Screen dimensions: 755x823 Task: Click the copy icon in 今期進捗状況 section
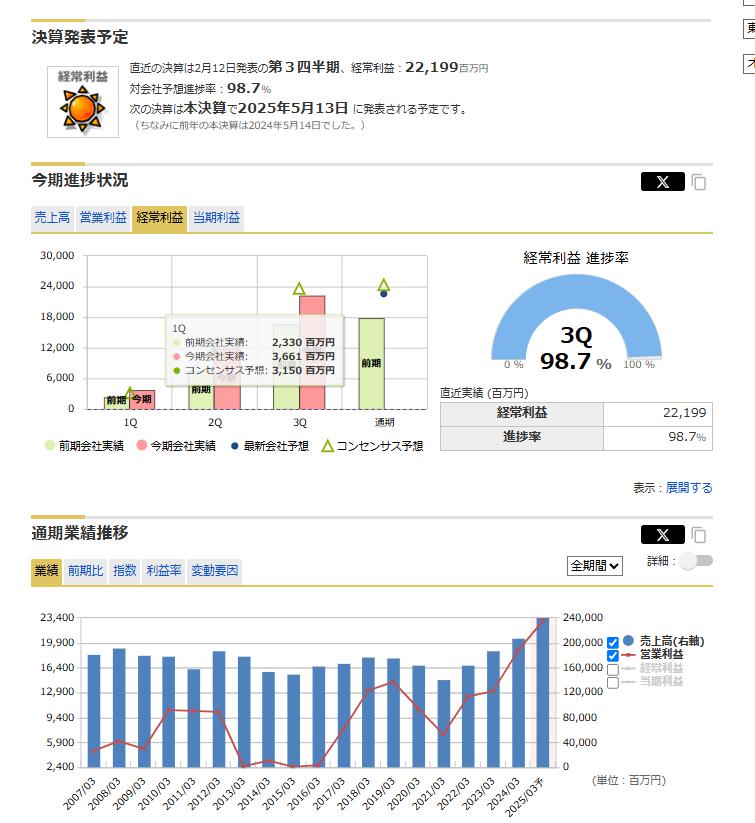699,182
